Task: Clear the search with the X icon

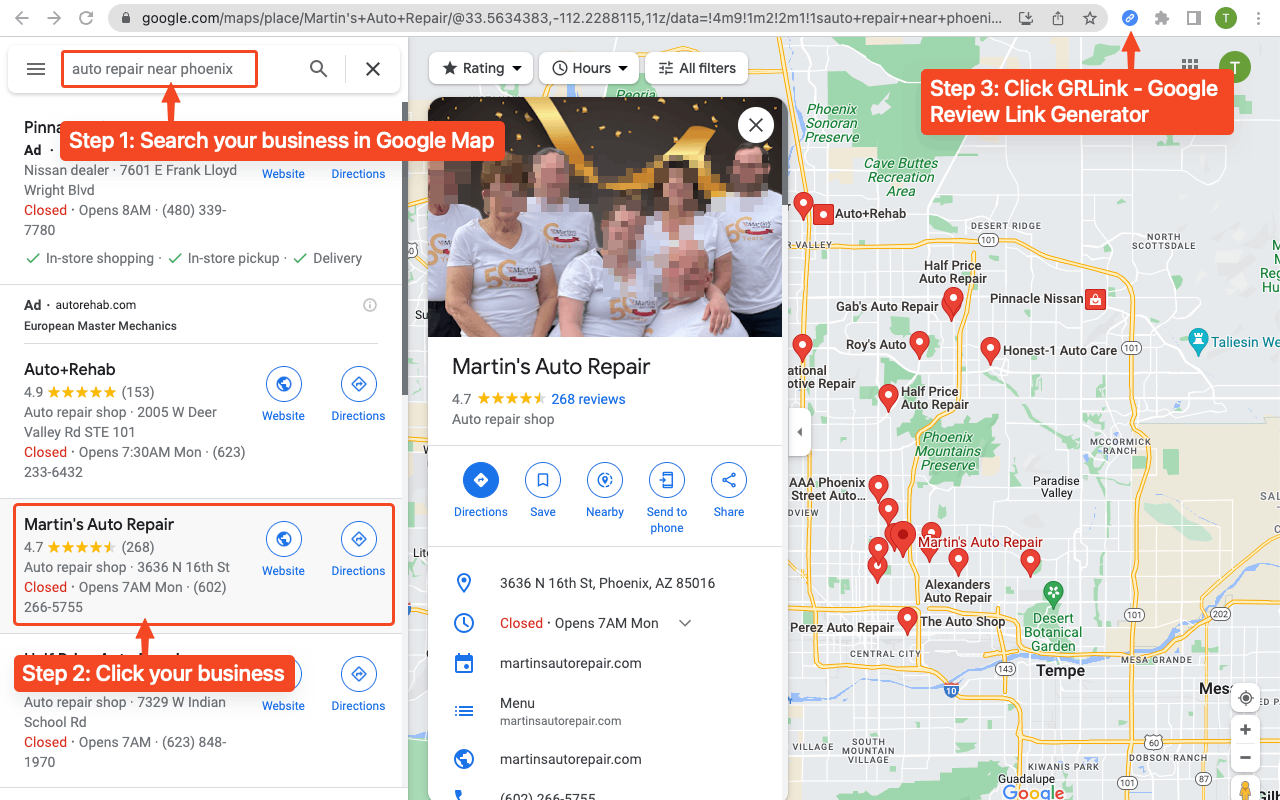Action: tap(373, 69)
